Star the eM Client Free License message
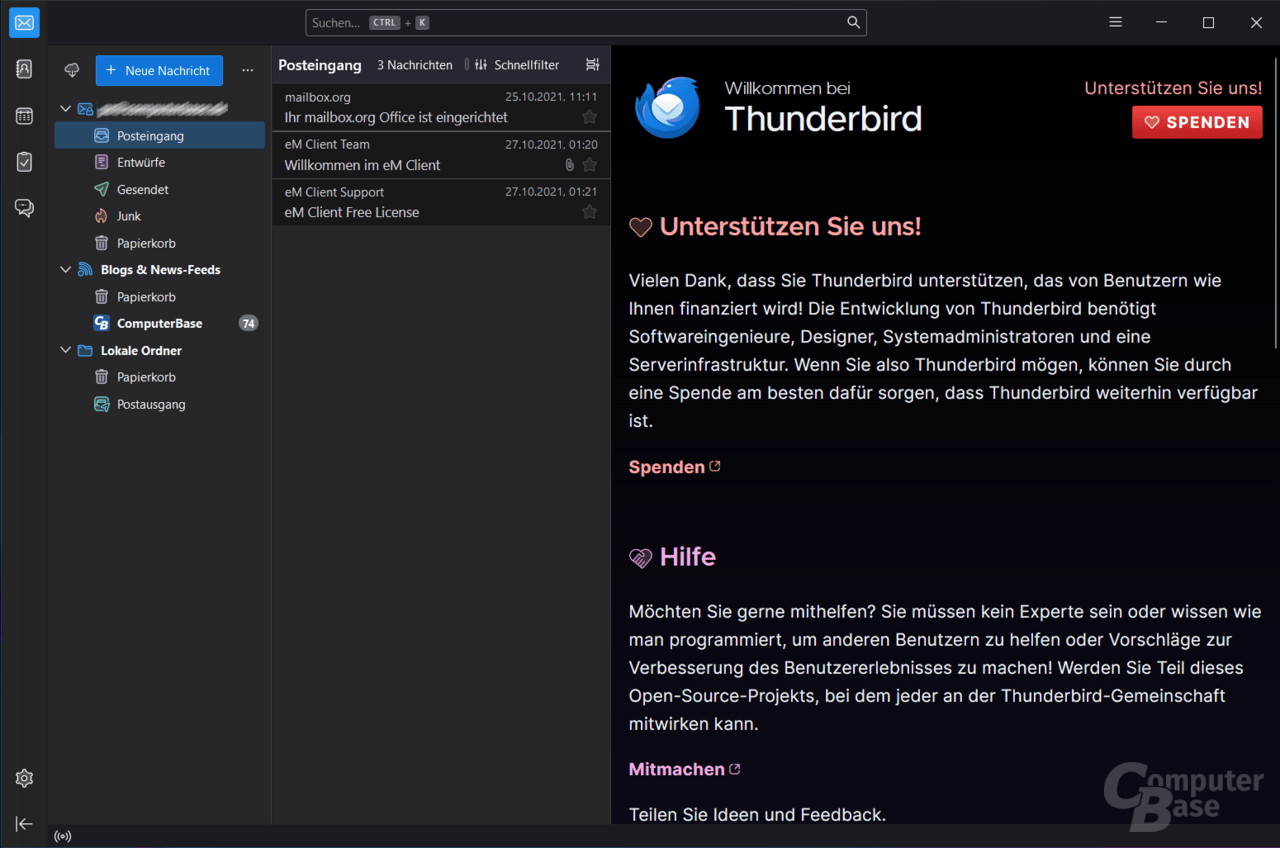1280x848 pixels. [589, 212]
